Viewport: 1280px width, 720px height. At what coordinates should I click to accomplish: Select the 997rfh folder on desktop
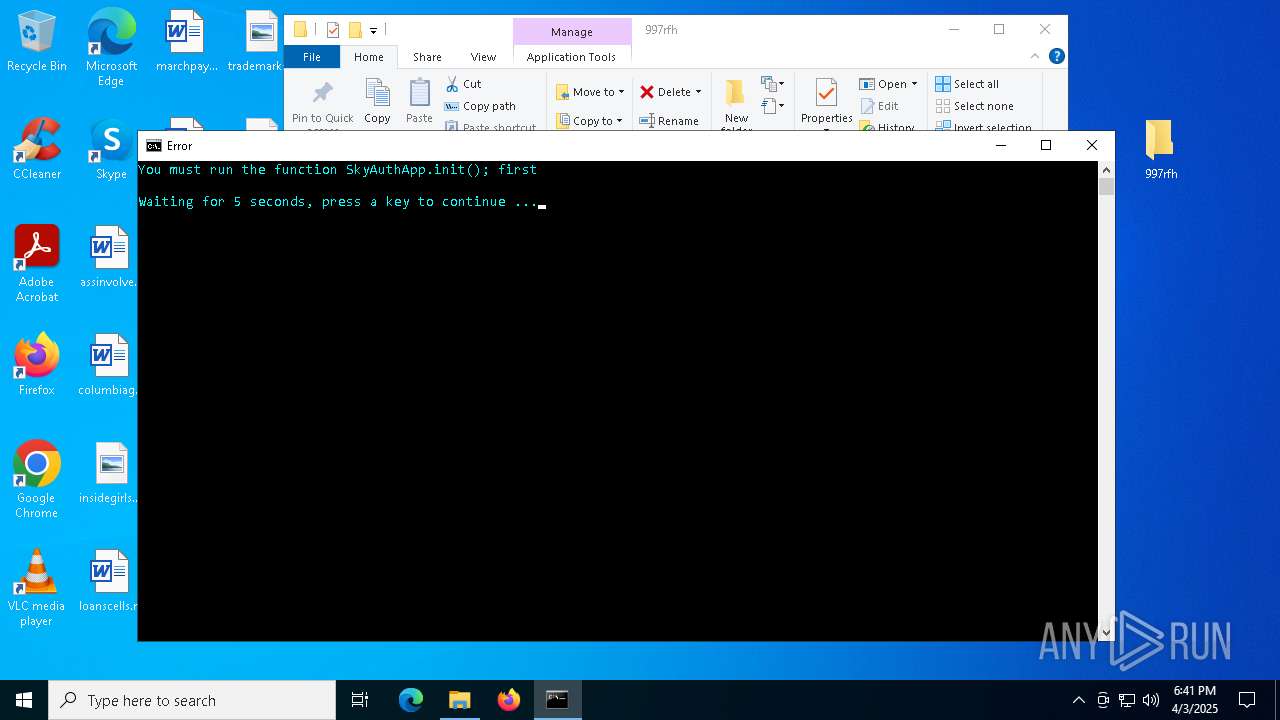point(1160,150)
